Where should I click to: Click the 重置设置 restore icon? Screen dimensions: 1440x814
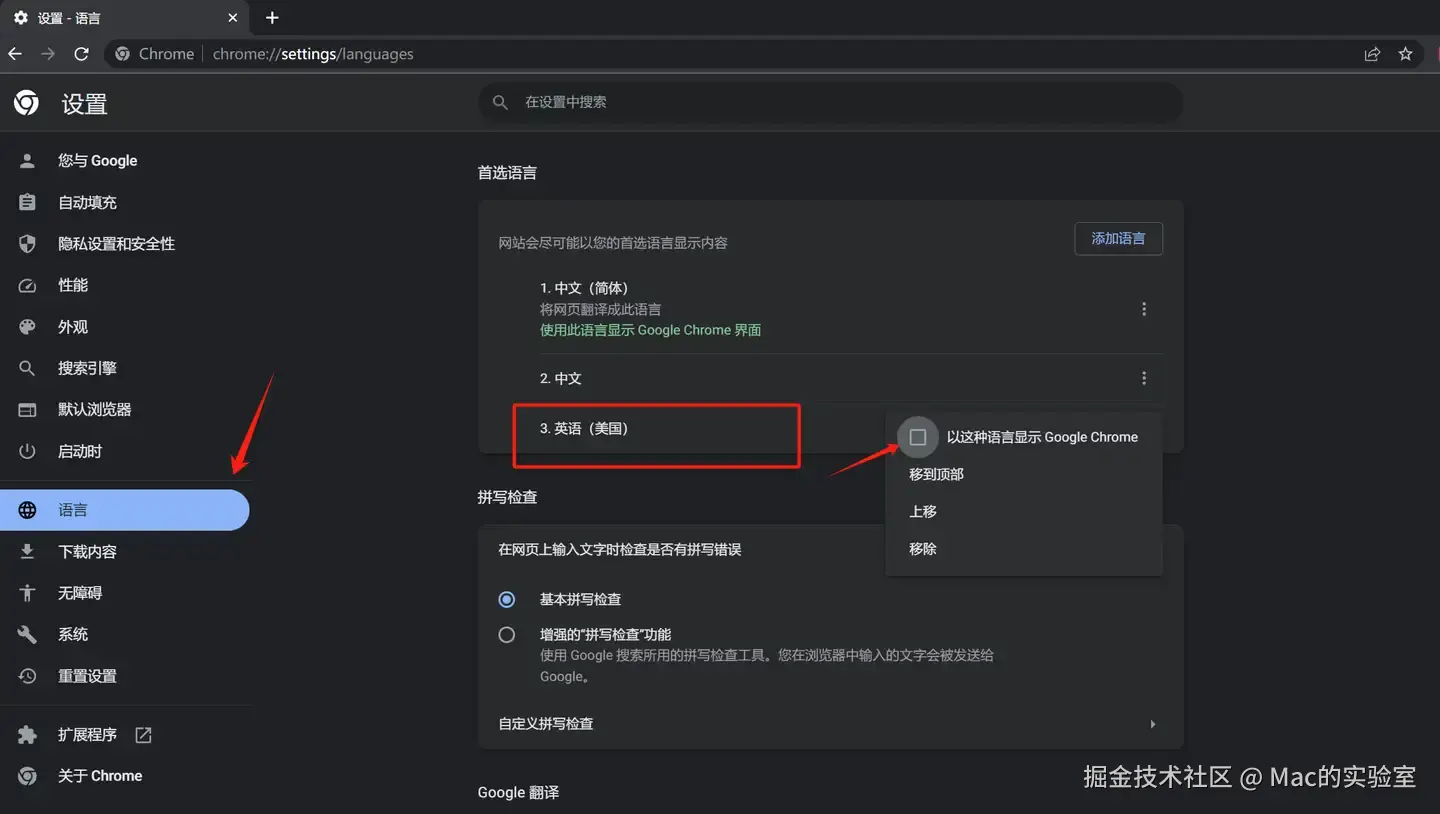coord(27,676)
